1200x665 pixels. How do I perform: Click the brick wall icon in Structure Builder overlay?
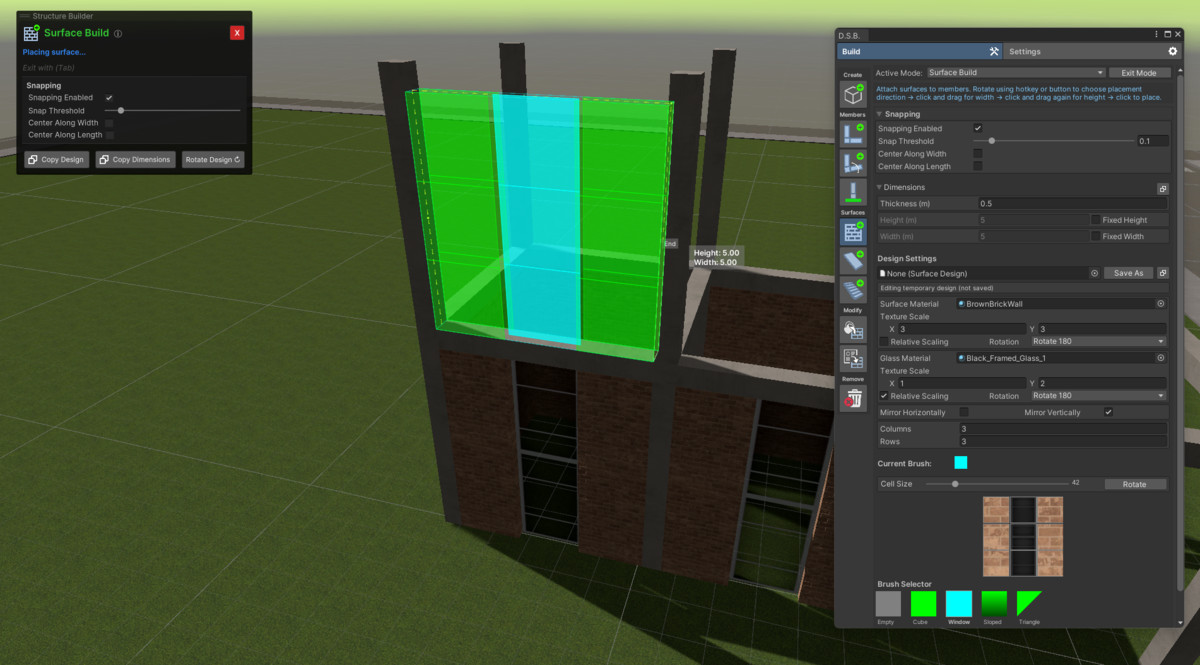click(31, 33)
